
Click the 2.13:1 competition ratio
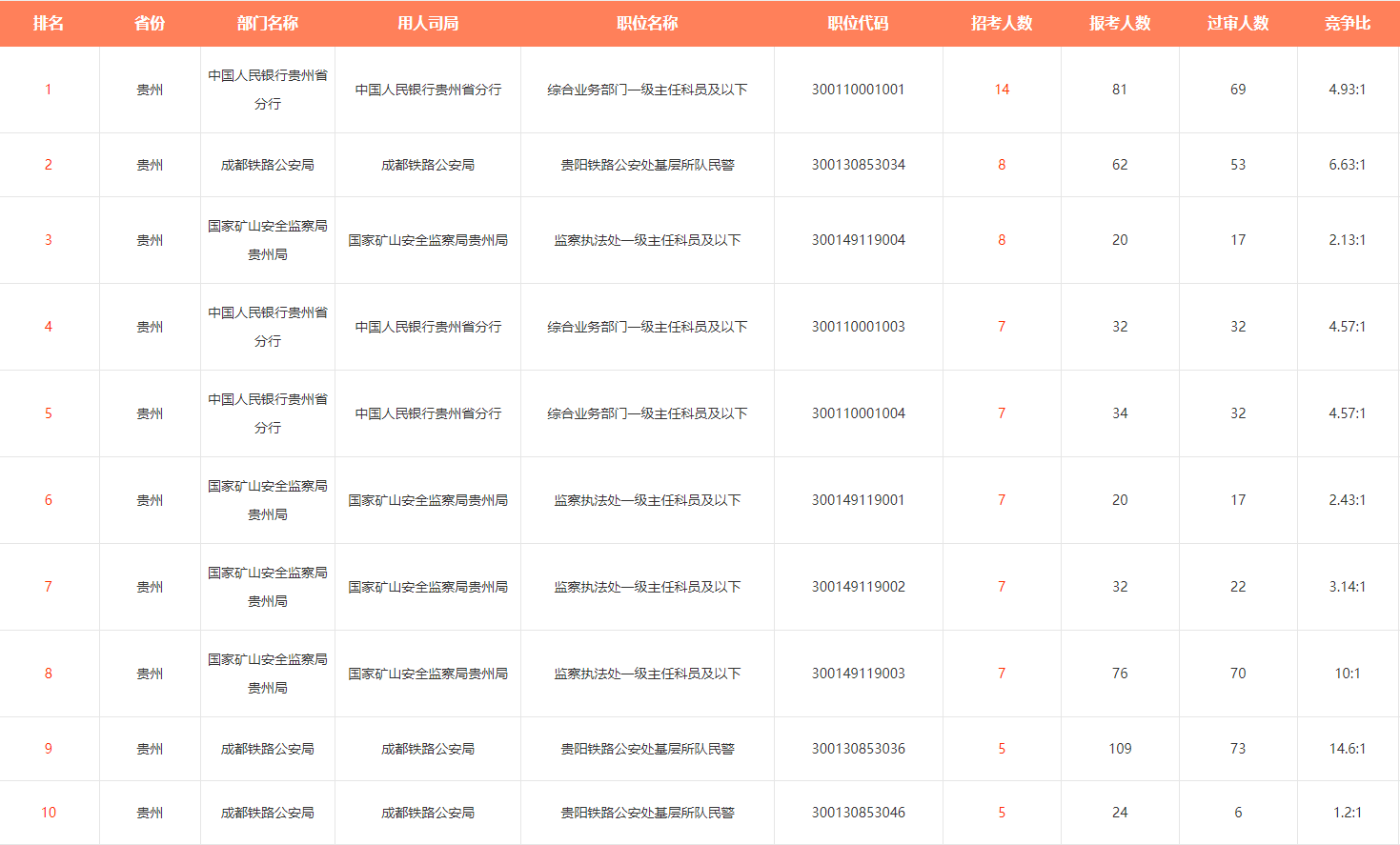click(1348, 240)
